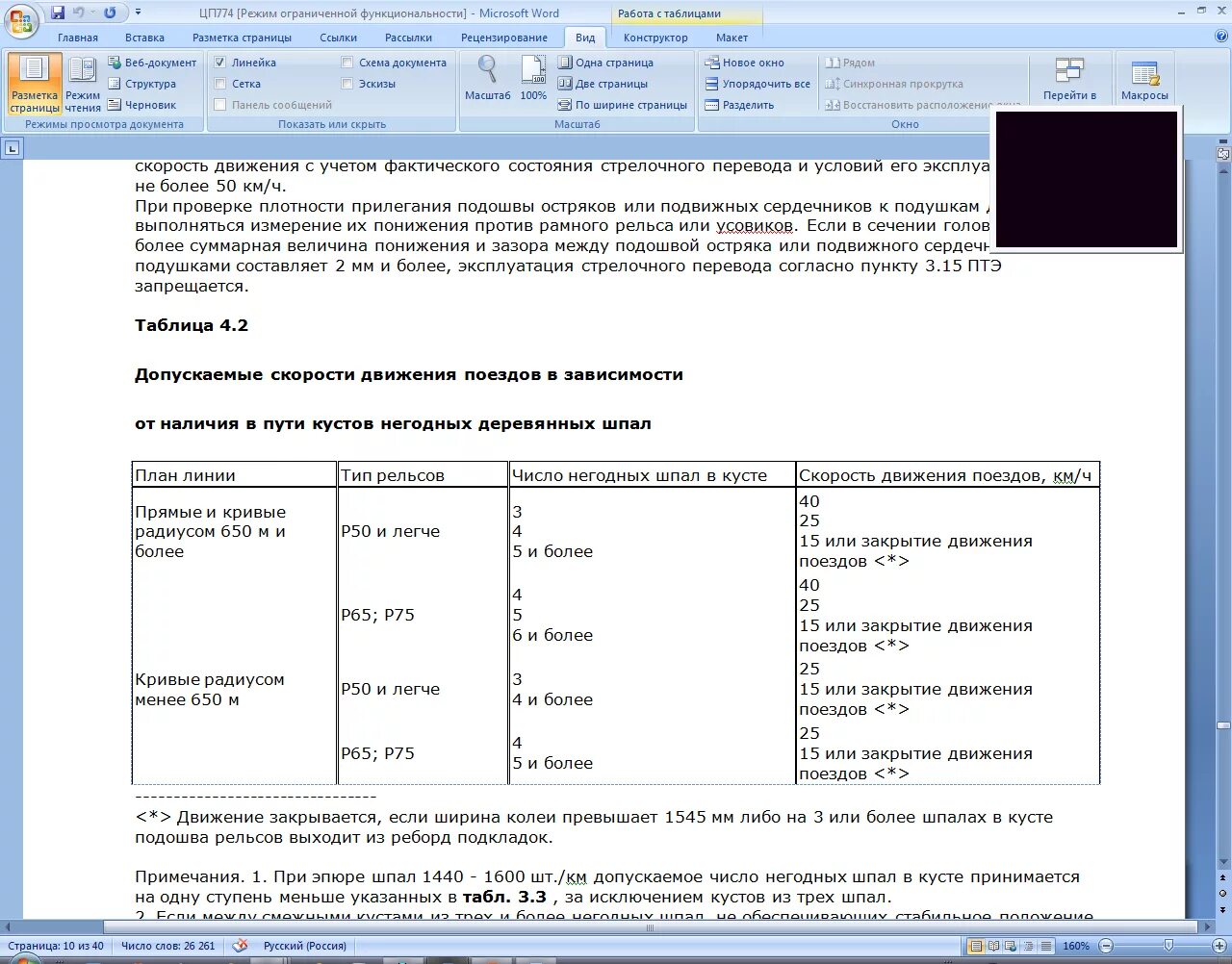Click zoom out minus button

pos(1106,946)
